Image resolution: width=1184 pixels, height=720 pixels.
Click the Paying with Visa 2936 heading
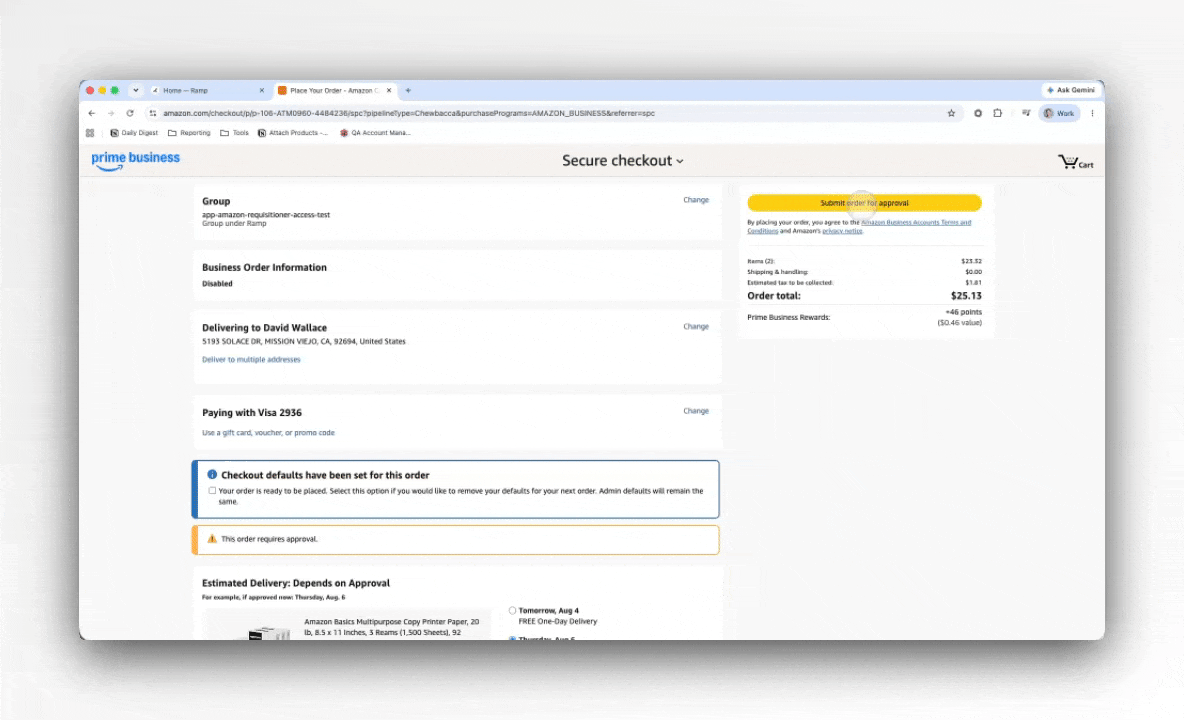pyautogui.click(x=251, y=413)
